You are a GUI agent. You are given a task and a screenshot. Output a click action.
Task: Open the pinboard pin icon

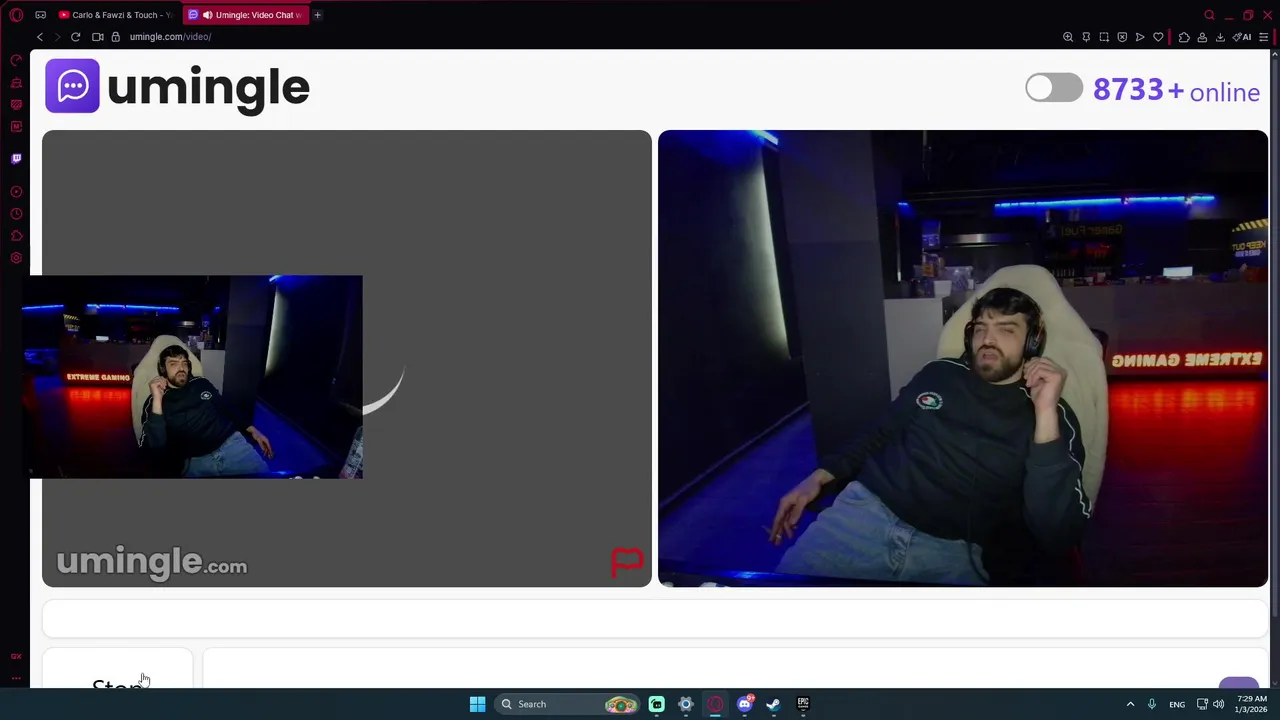tap(1086, 37)
